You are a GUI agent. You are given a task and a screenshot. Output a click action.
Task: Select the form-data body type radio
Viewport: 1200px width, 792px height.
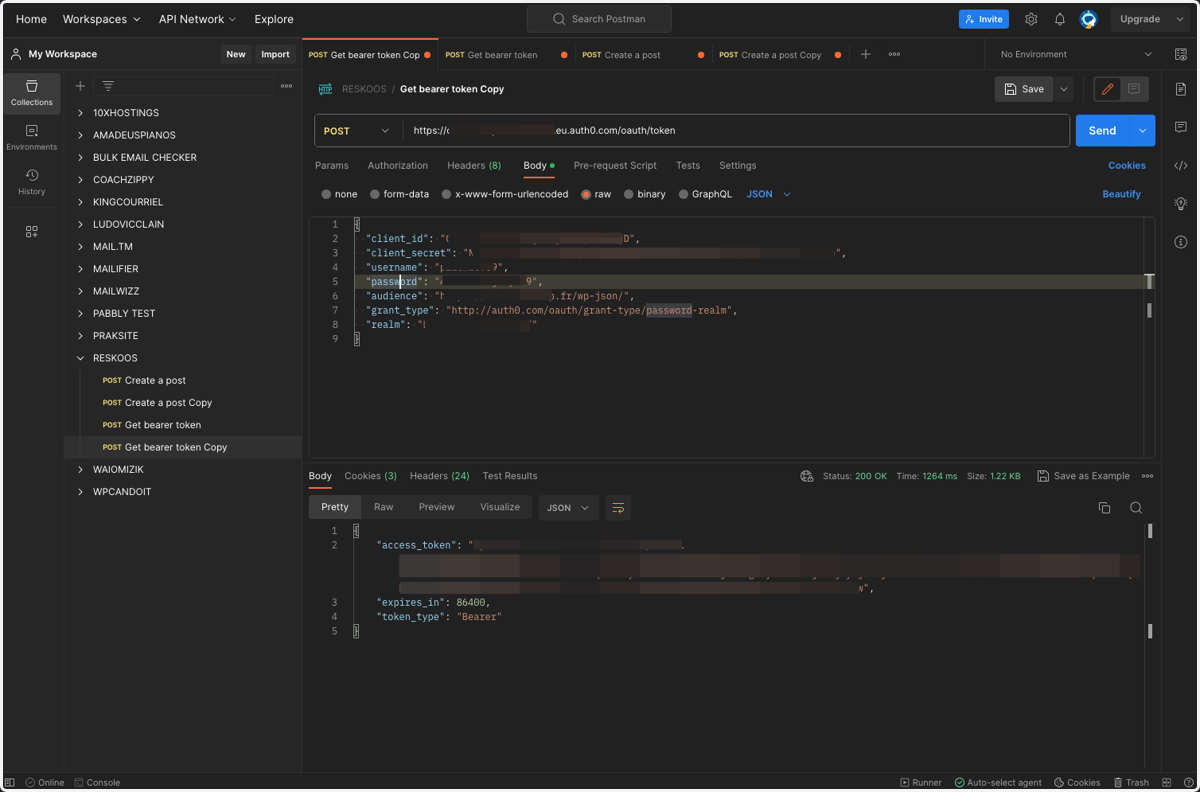pyautogui.click(x=375, y=195)
